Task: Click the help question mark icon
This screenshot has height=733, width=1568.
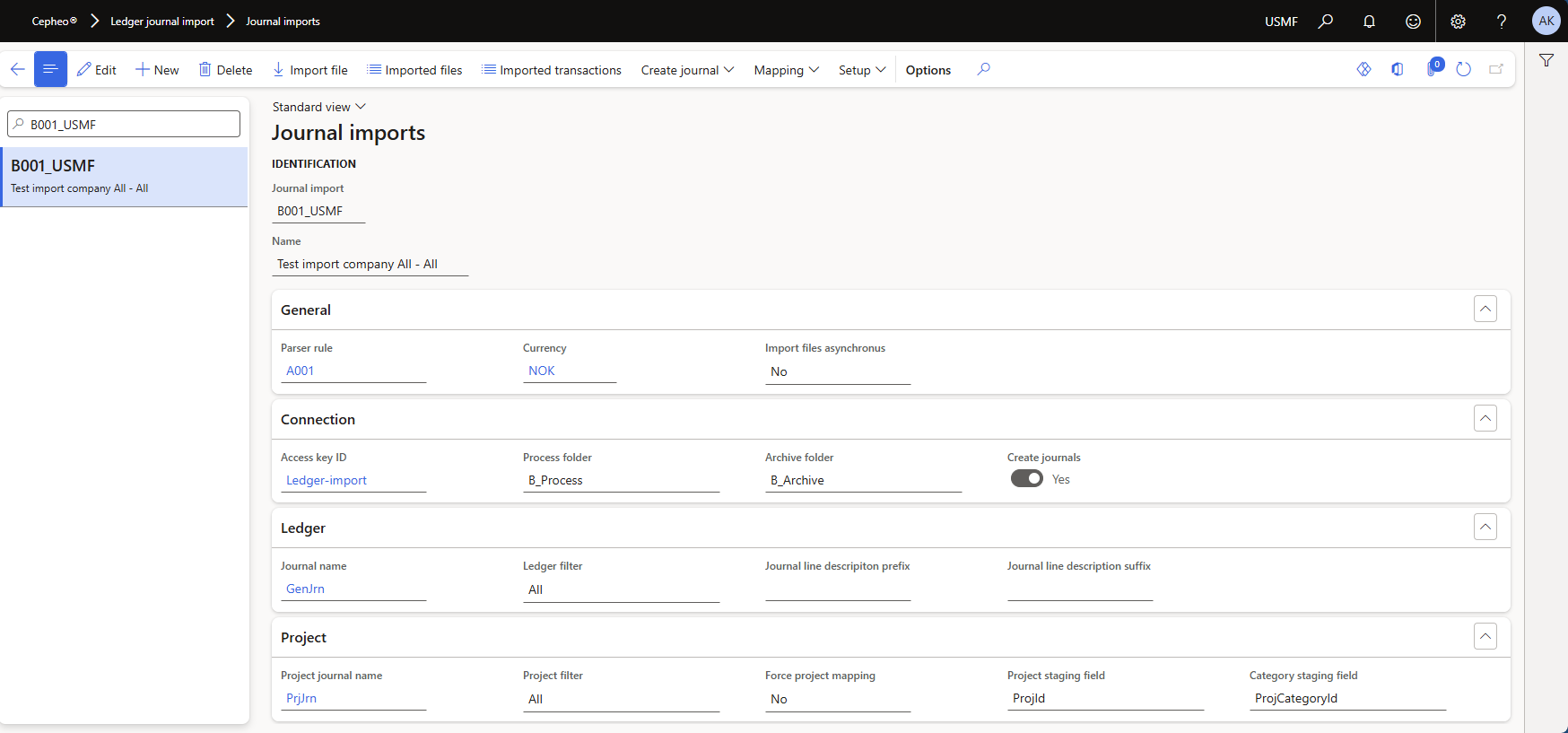Action: point(1501,22)
